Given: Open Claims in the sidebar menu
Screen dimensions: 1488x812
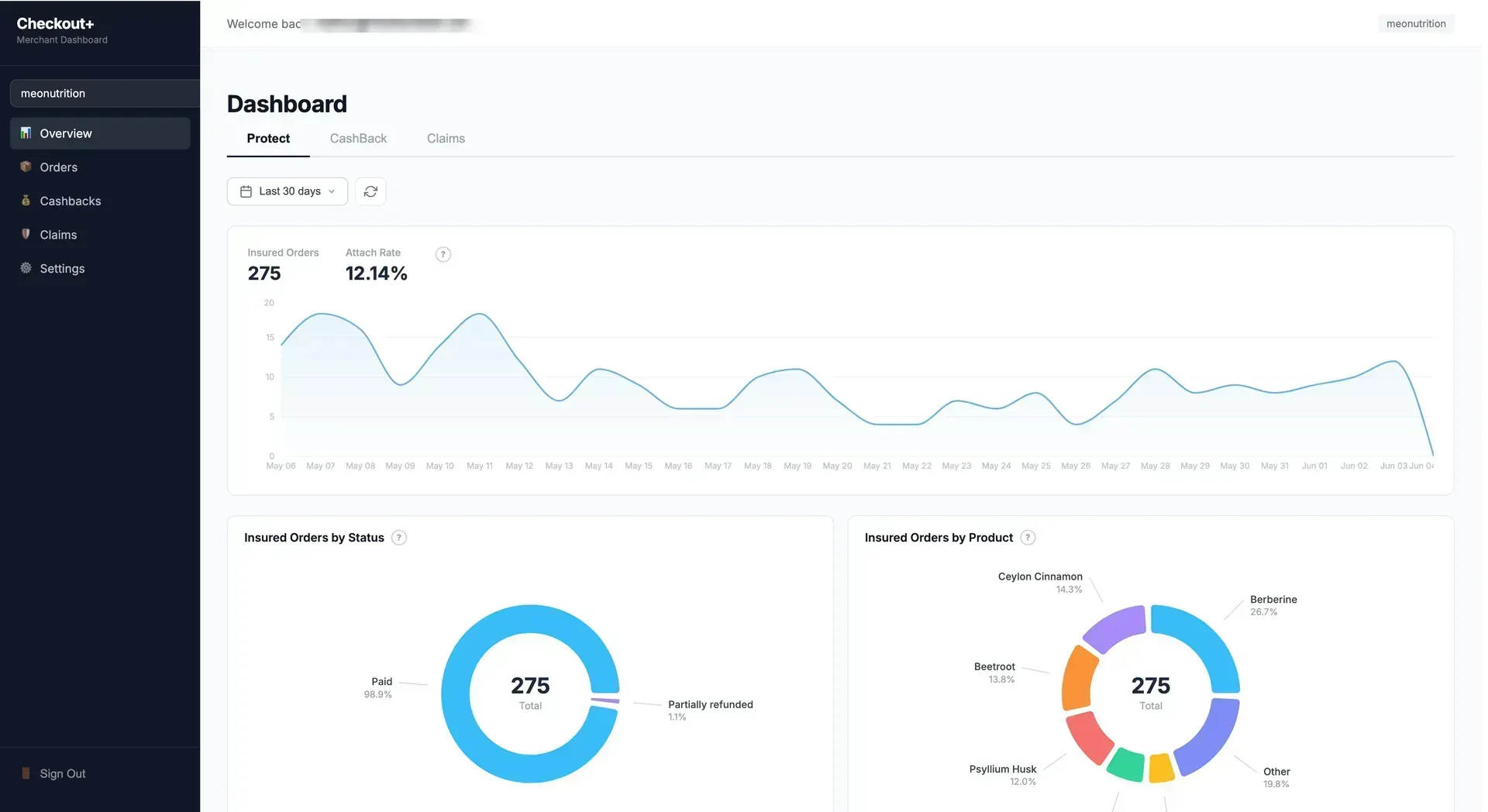Looking at the screenshot, I should click(100, 234).
